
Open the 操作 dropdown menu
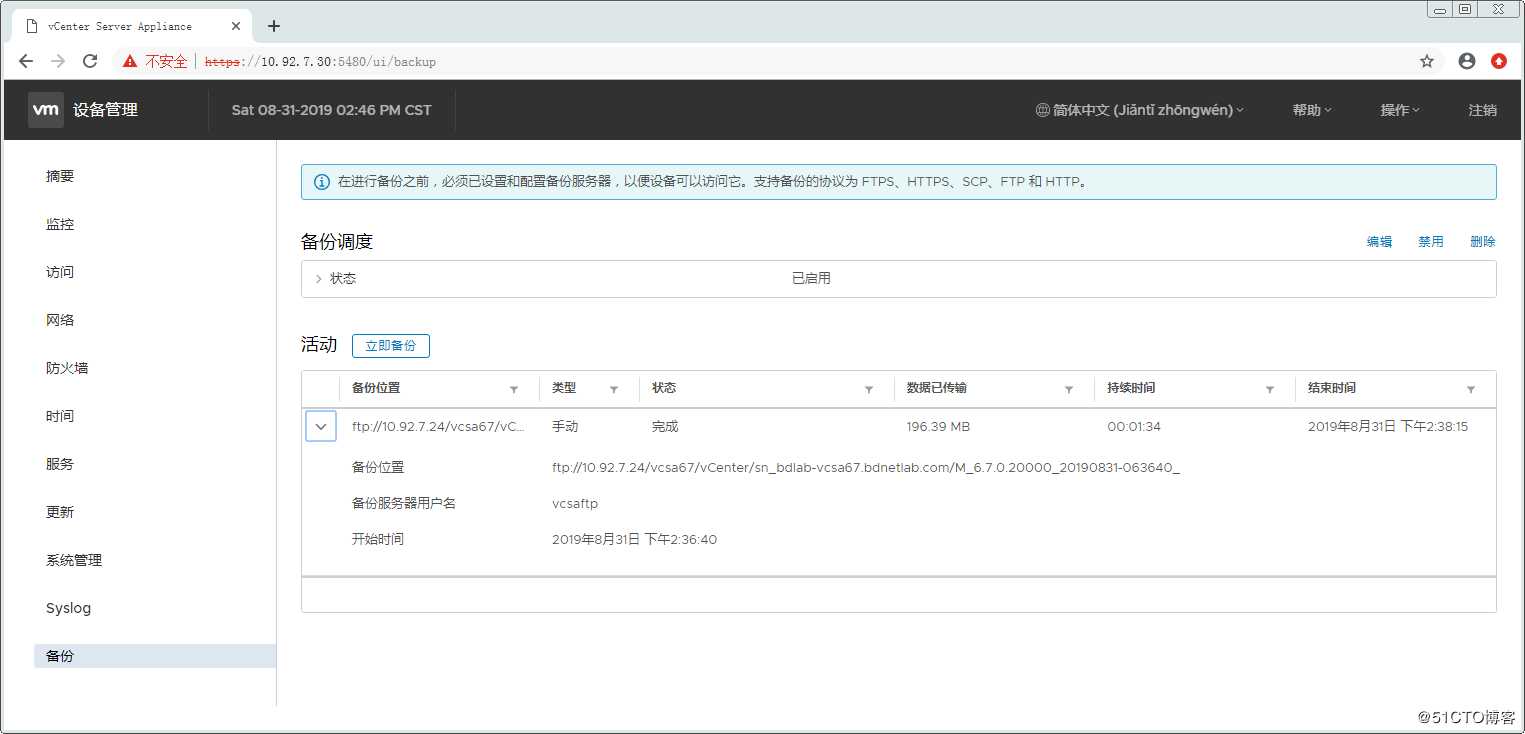click(1400, 110)
